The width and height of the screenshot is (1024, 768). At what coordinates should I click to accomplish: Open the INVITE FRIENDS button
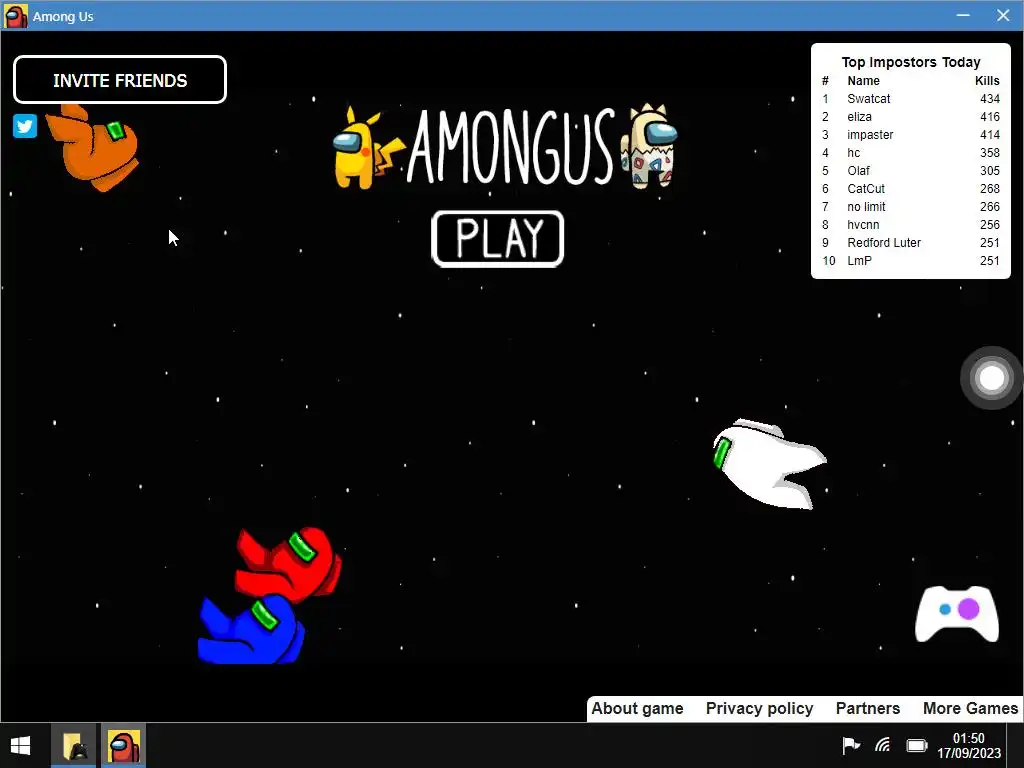[x=120, y=80]
